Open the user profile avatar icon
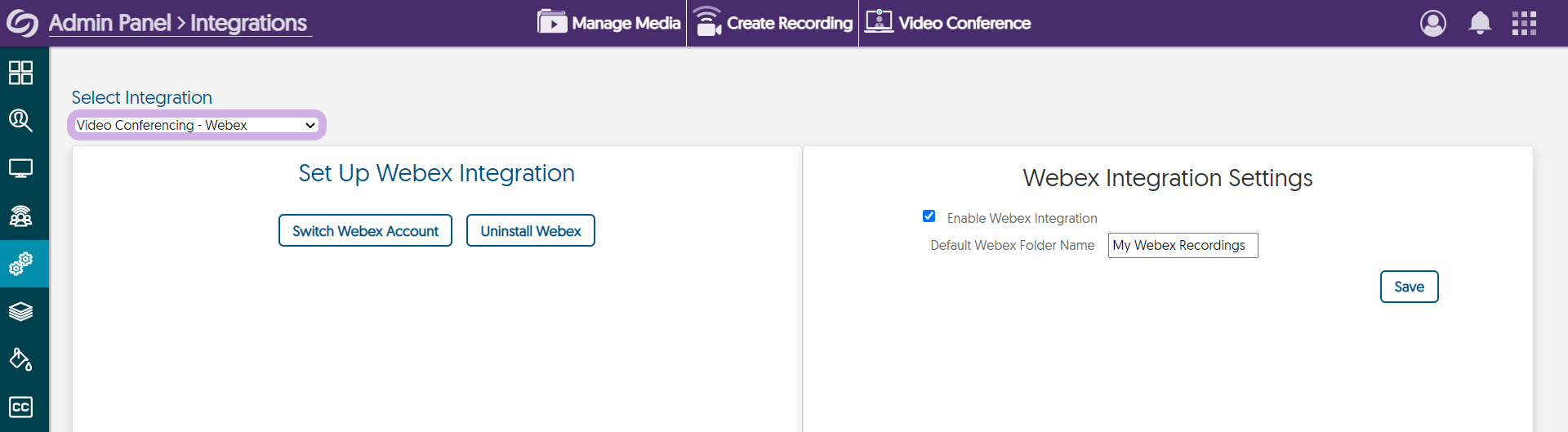1568x432 pixels. click(1432, 23)
